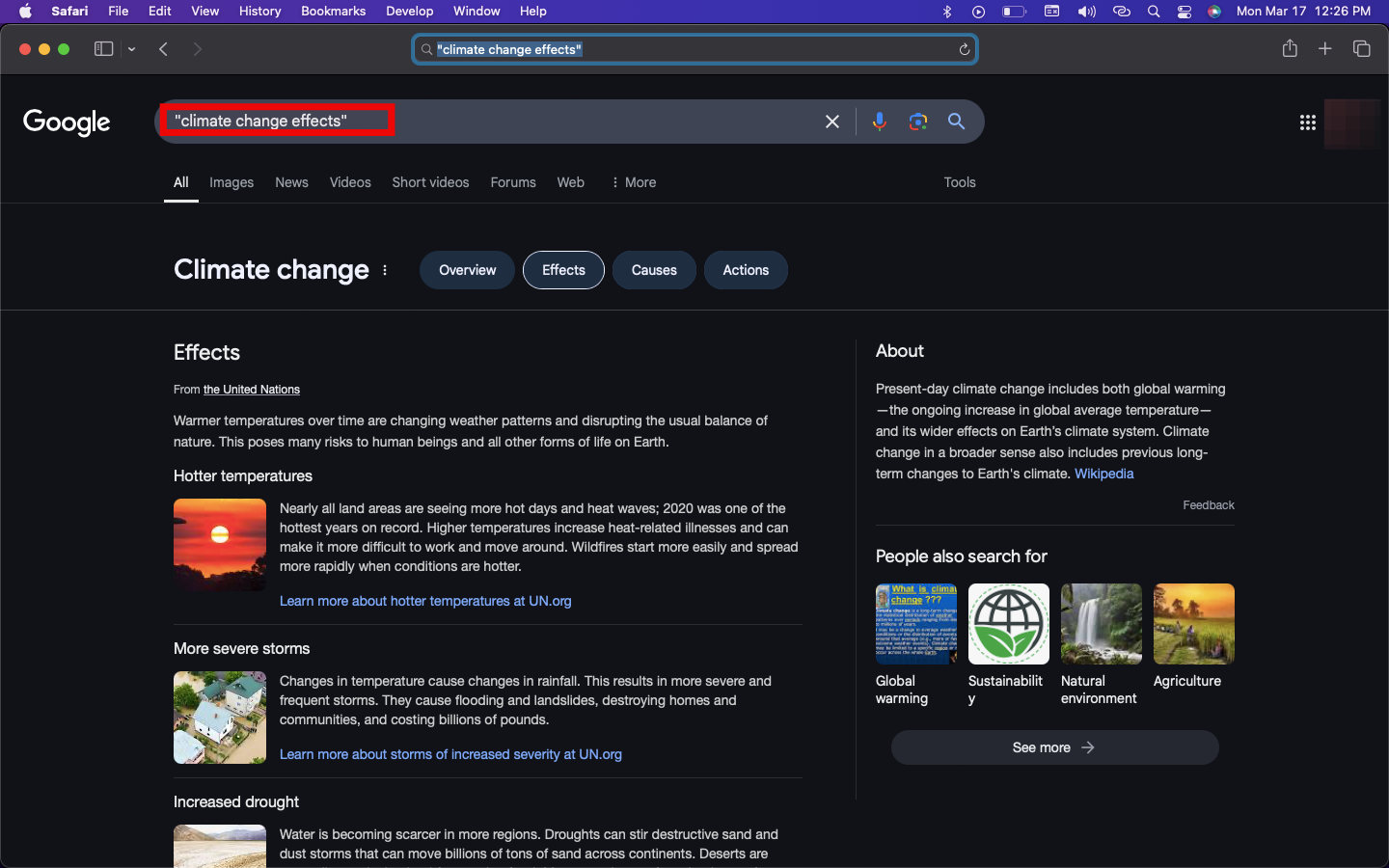This screenshot has width=1389, height=868.
Task: Submit search with magnifier button
Action: 956,122
